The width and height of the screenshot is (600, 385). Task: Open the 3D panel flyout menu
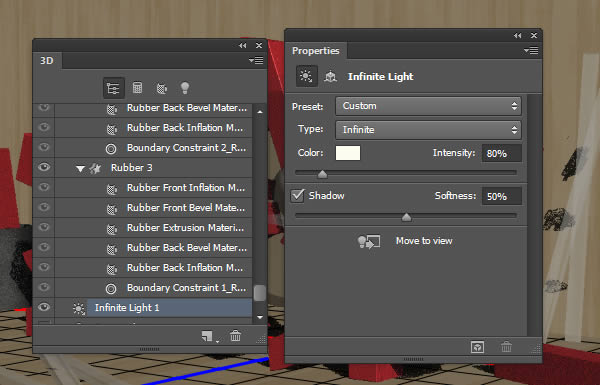[256, 60]
